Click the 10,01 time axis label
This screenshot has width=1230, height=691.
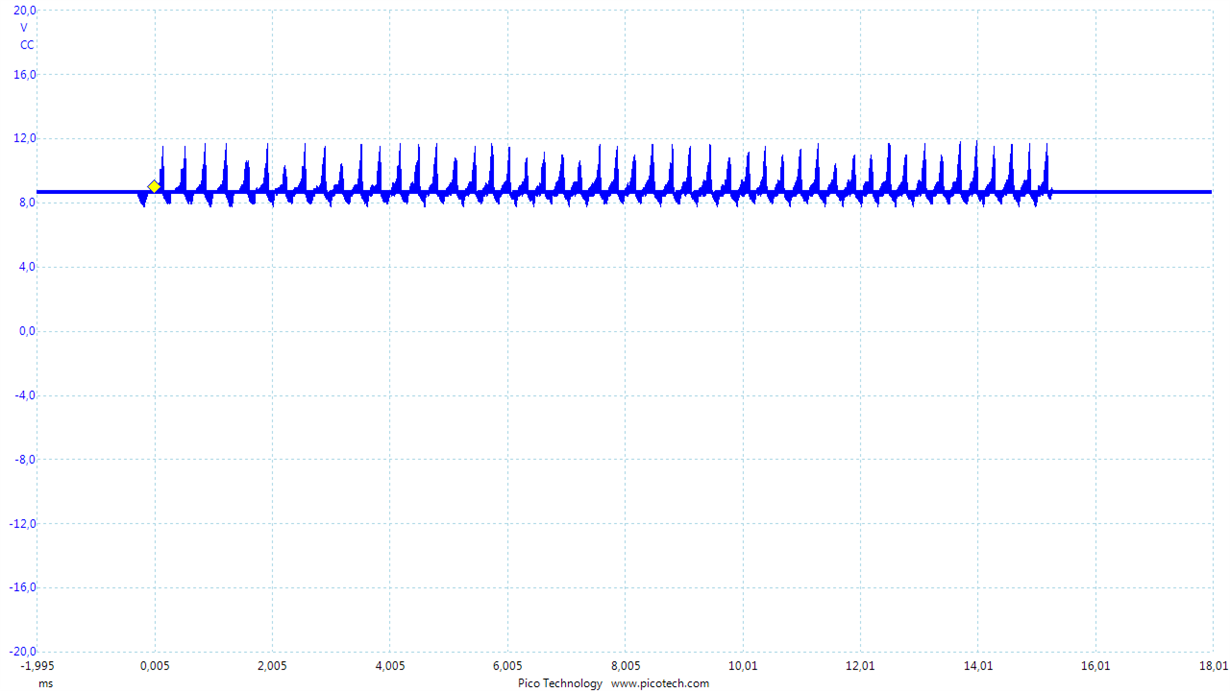pyautogui.click(x=743, y=665)
